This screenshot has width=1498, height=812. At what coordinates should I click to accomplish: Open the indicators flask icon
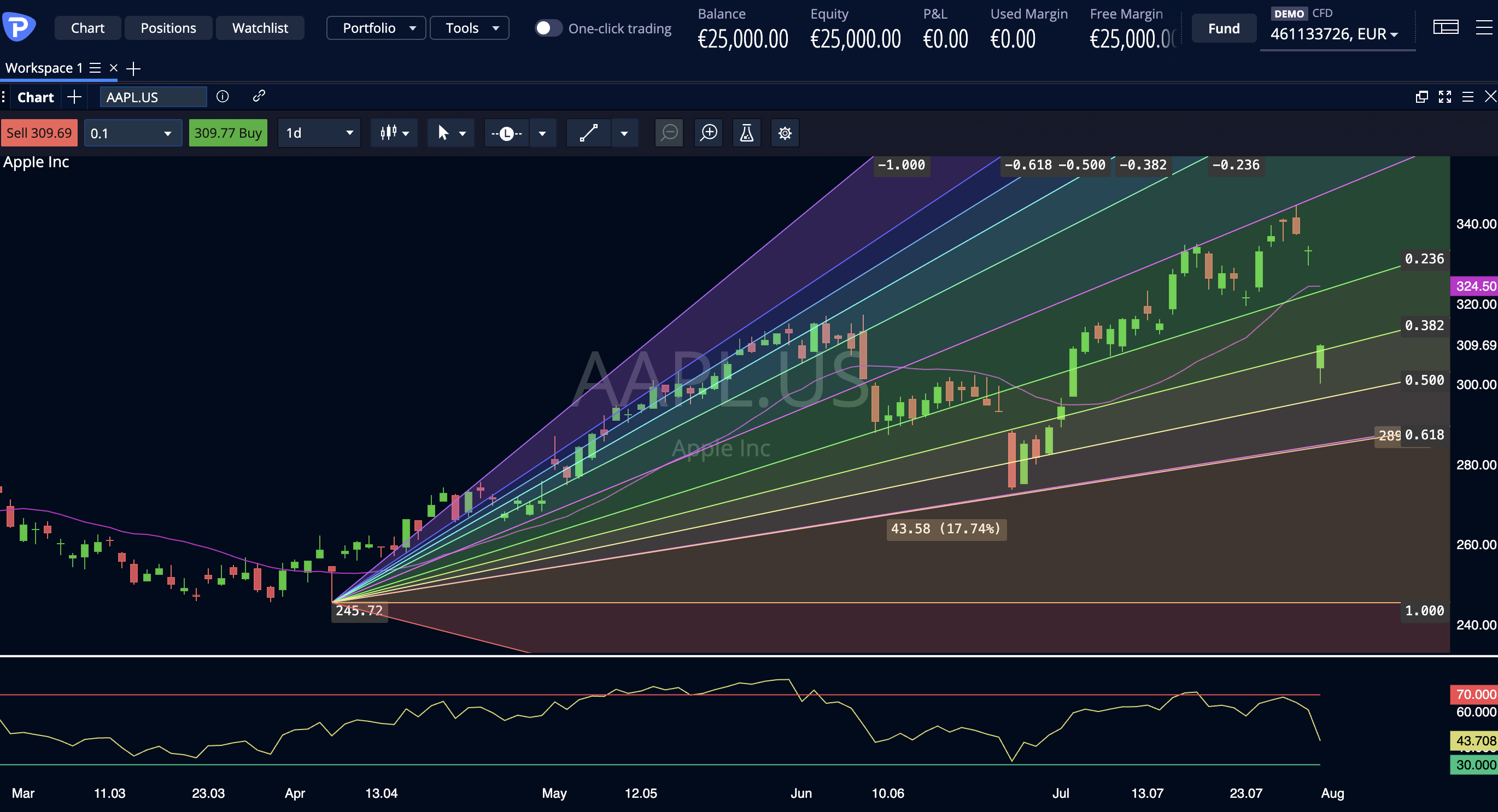pyautogui.click(x=746, y=133)
